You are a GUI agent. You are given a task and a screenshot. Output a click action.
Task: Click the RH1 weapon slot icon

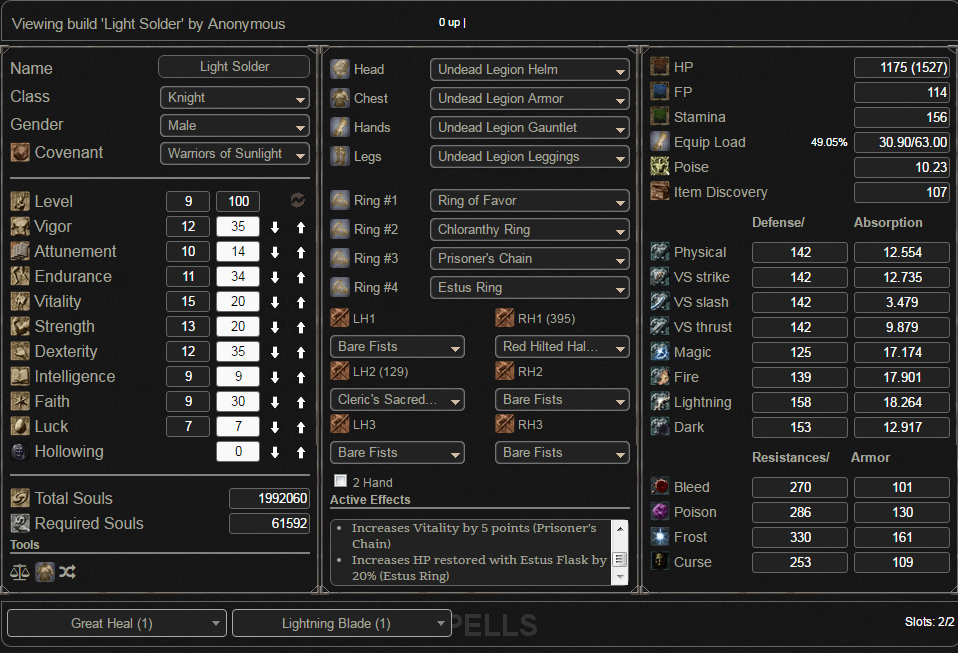(x=505, y=318)
